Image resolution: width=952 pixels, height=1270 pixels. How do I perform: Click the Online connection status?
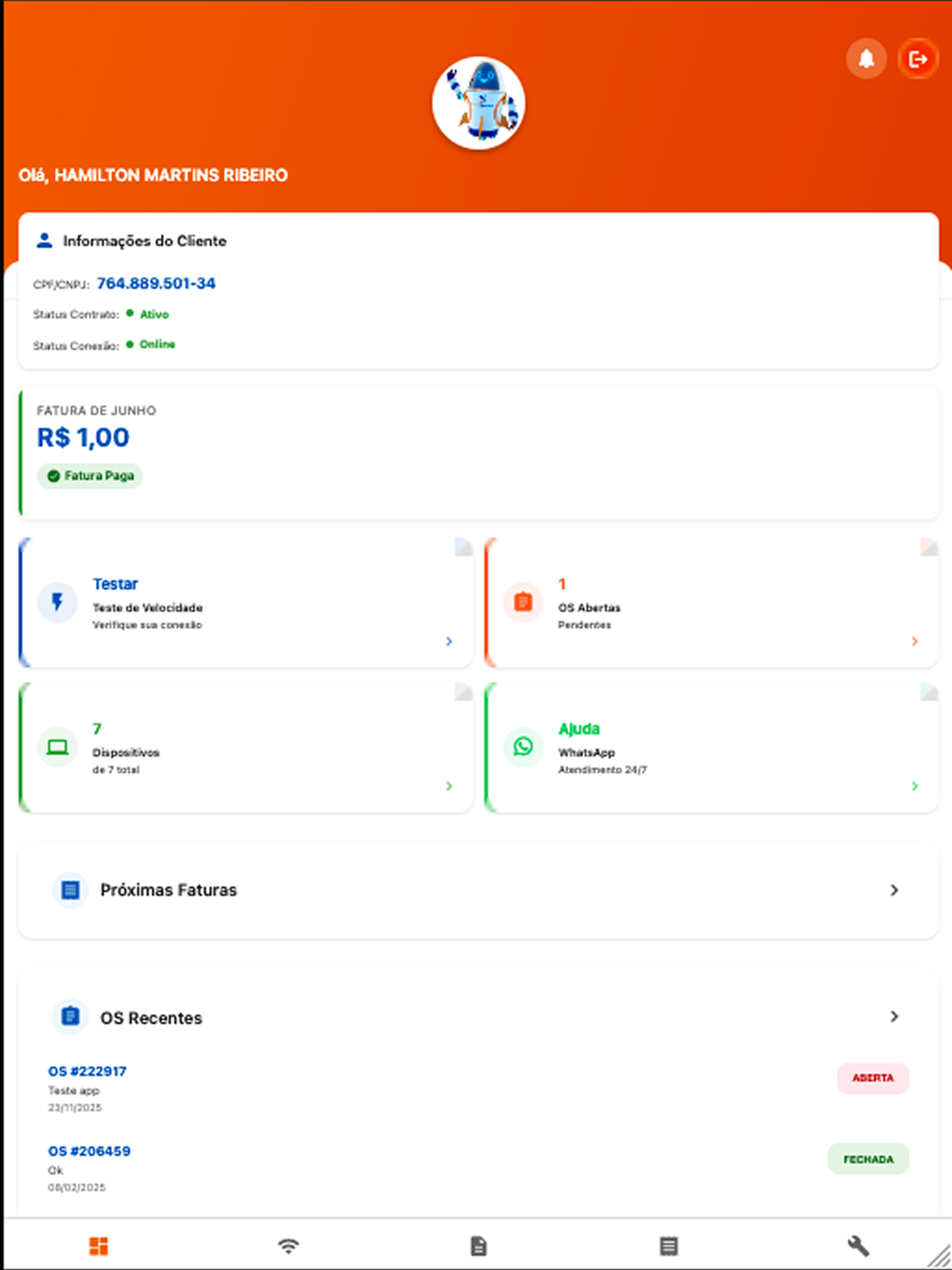click(157, 344)
